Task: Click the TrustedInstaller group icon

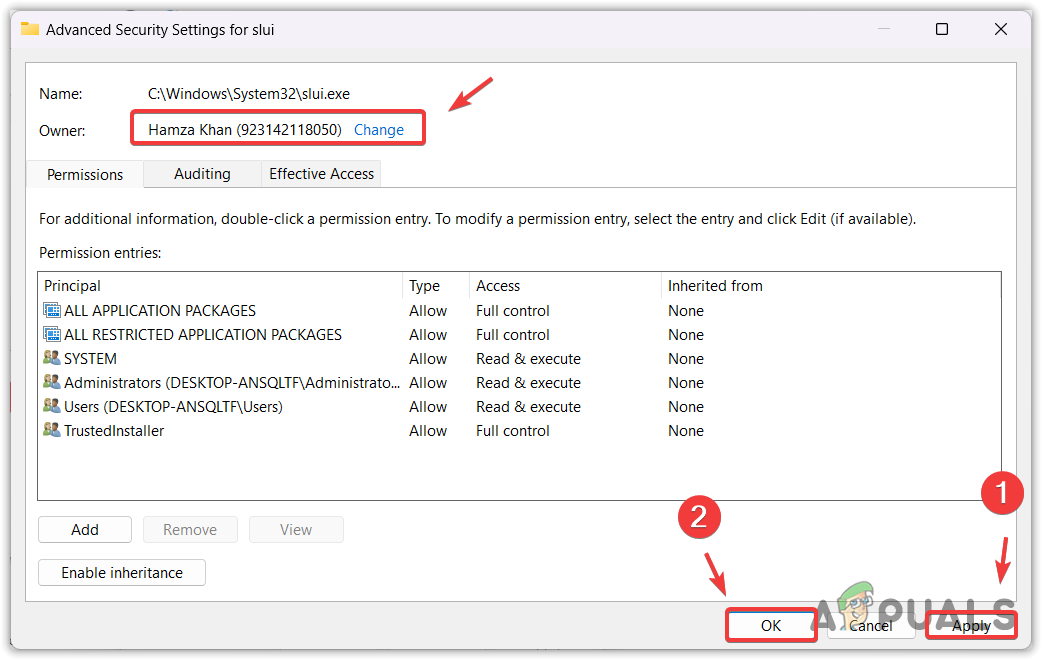Action: 51,430
